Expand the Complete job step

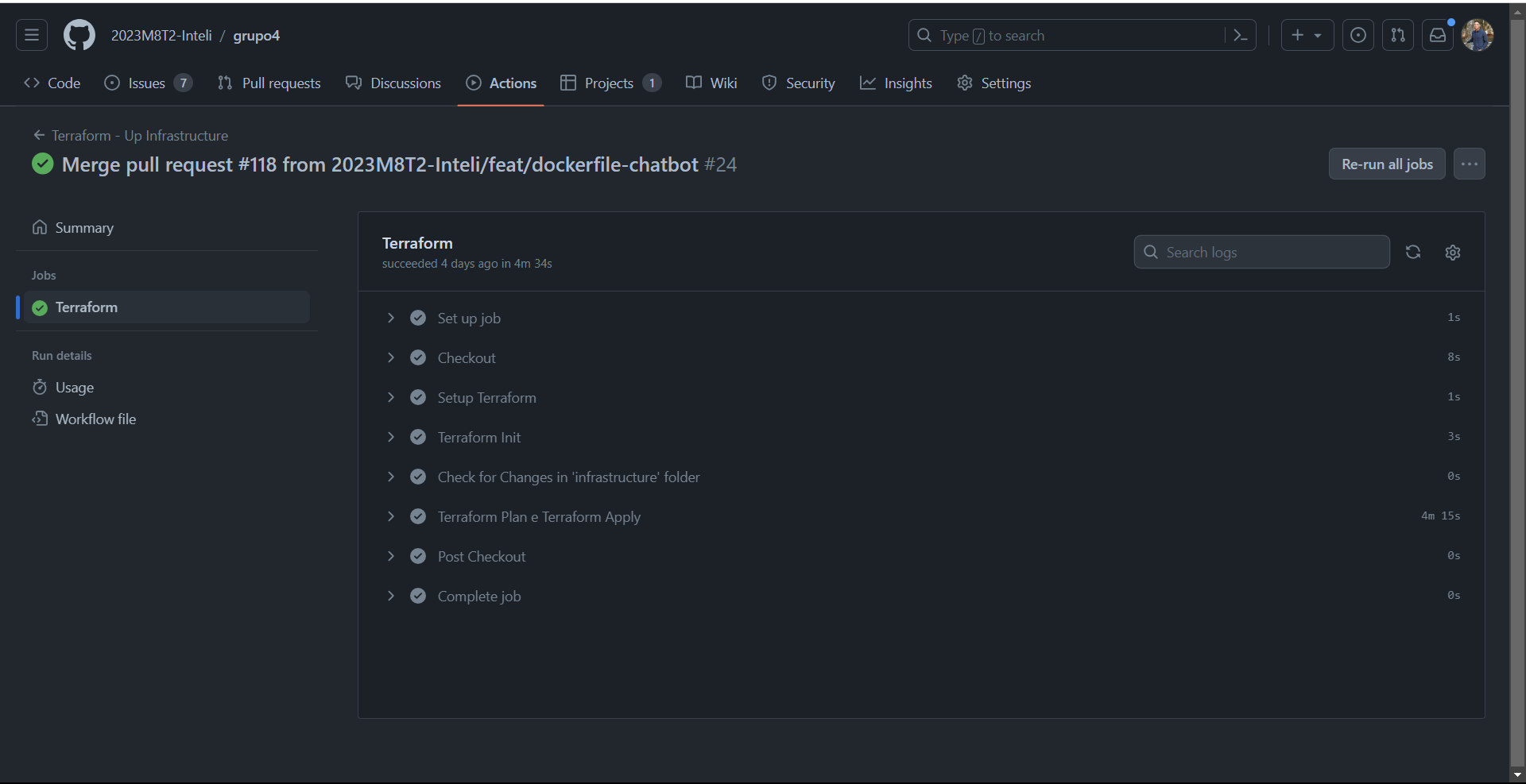[x=921, y=596]
